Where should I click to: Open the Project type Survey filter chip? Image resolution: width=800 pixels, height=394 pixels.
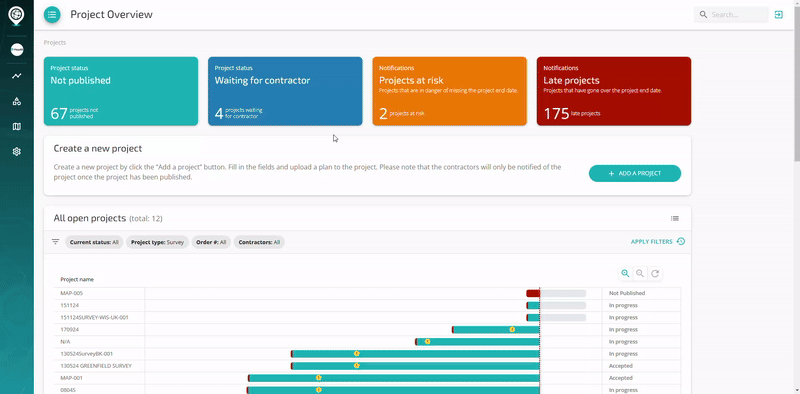tap(158, 242)
